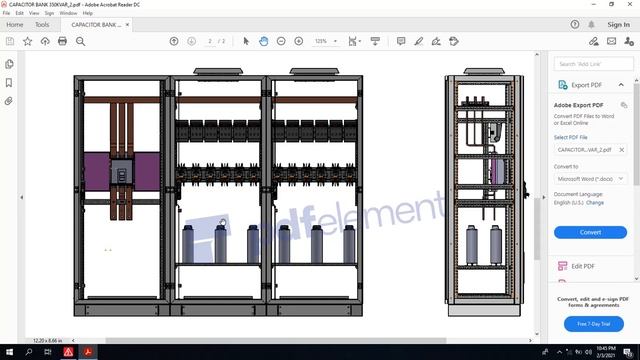Click the blue Convert button
The image size is (640, 360).
pos(590,232)
